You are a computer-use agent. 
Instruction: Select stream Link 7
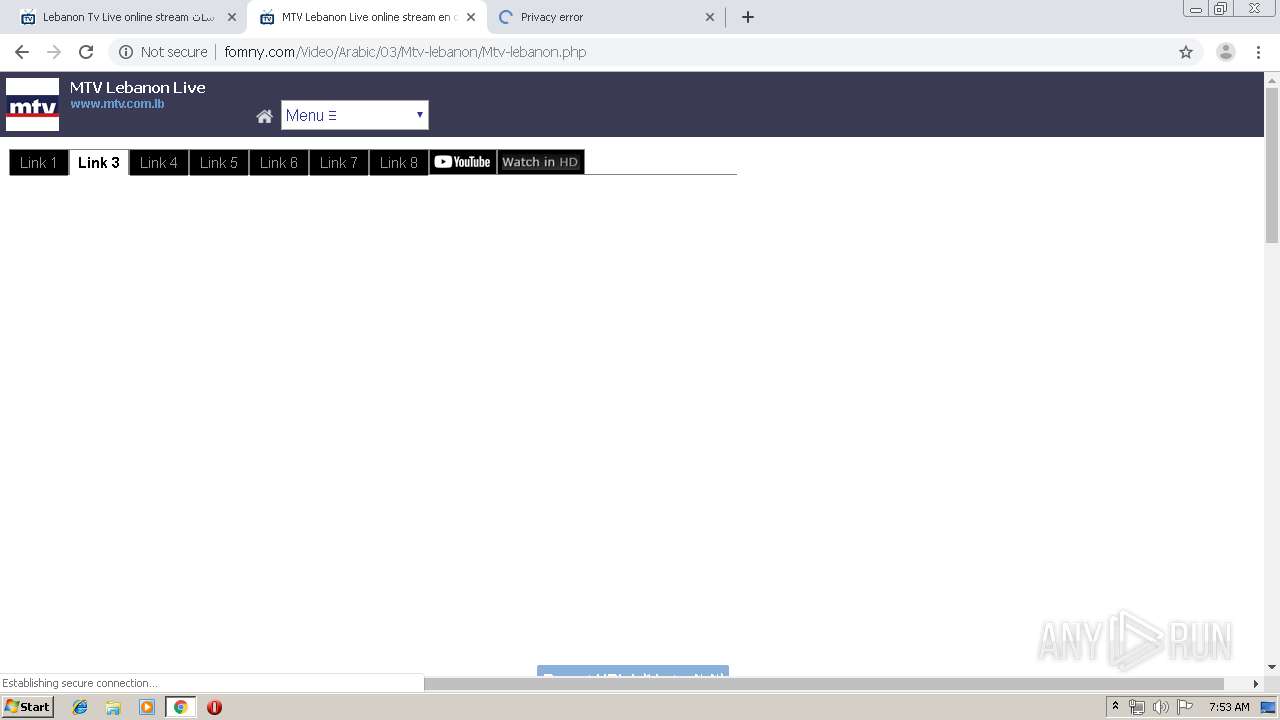tap(339, 162)
